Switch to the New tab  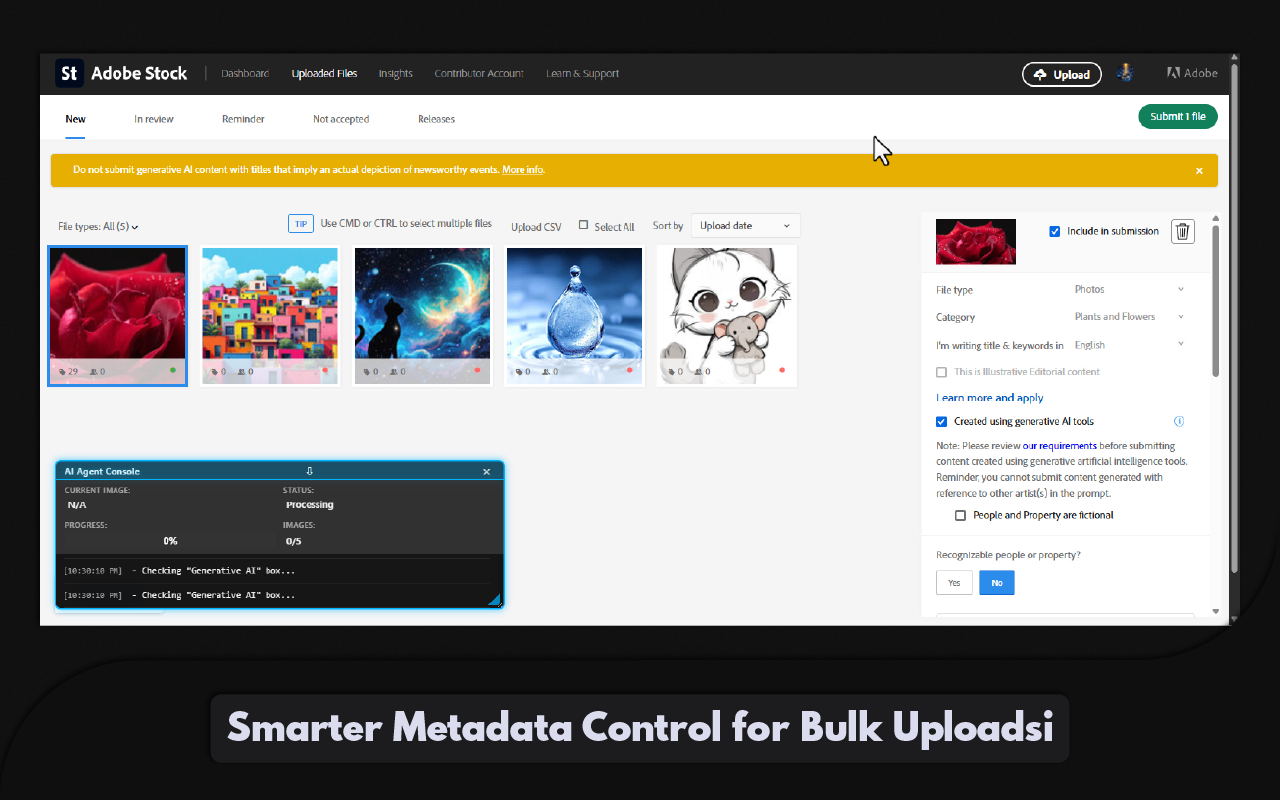[76, 119]
